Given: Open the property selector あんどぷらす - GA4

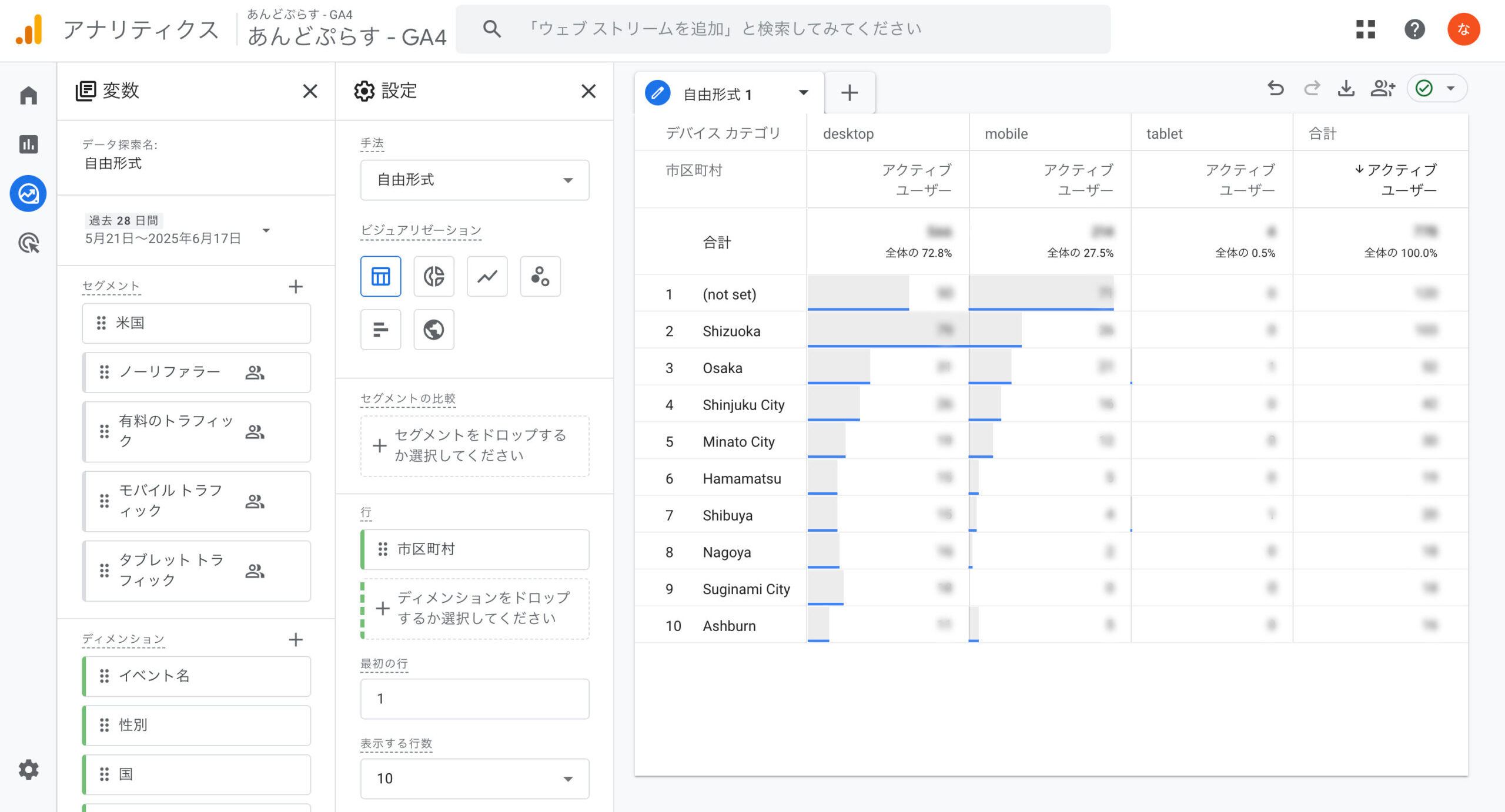Looking at the screenshot, I should (x=347, y=29).
